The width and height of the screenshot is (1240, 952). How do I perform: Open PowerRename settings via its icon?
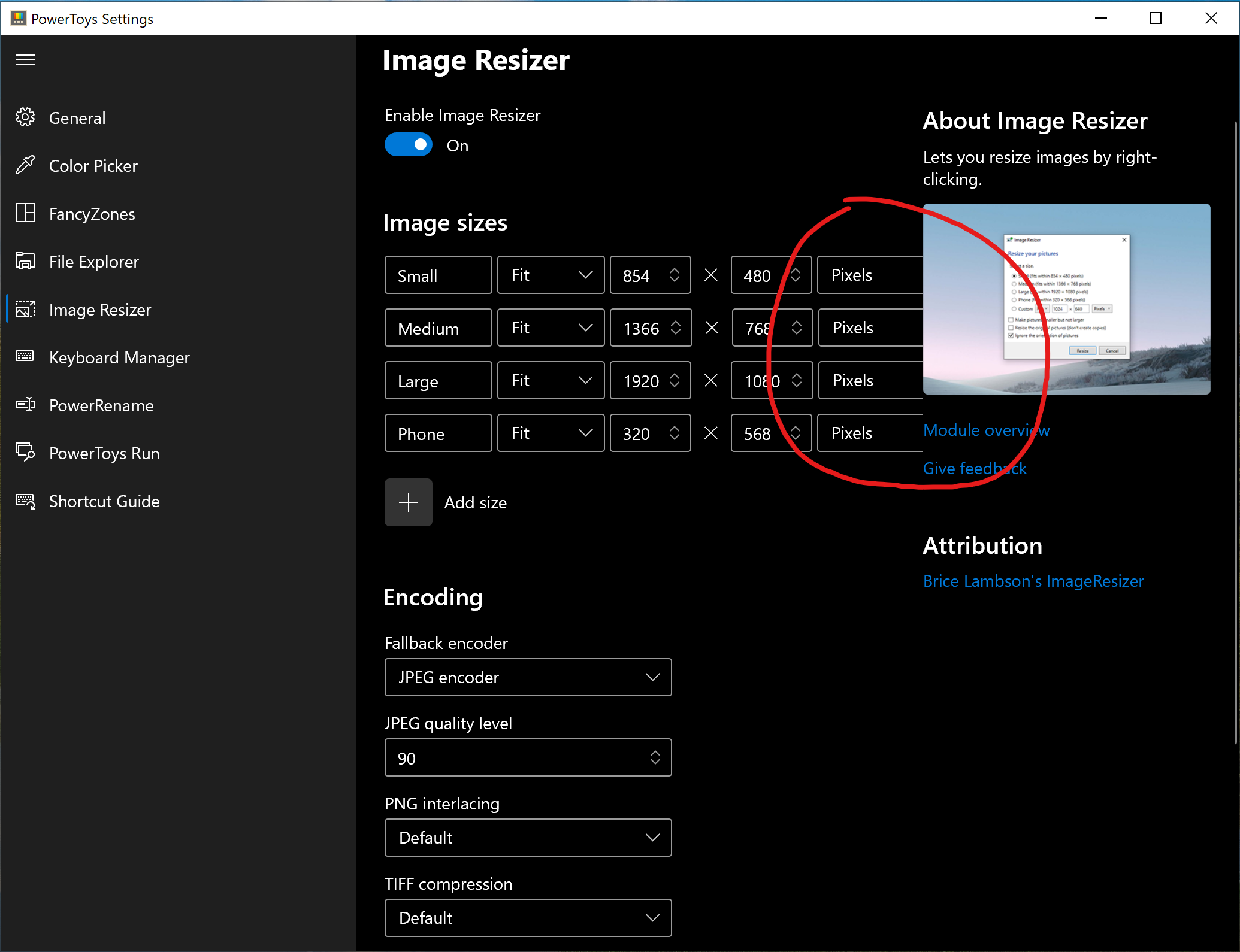point(25,405)
